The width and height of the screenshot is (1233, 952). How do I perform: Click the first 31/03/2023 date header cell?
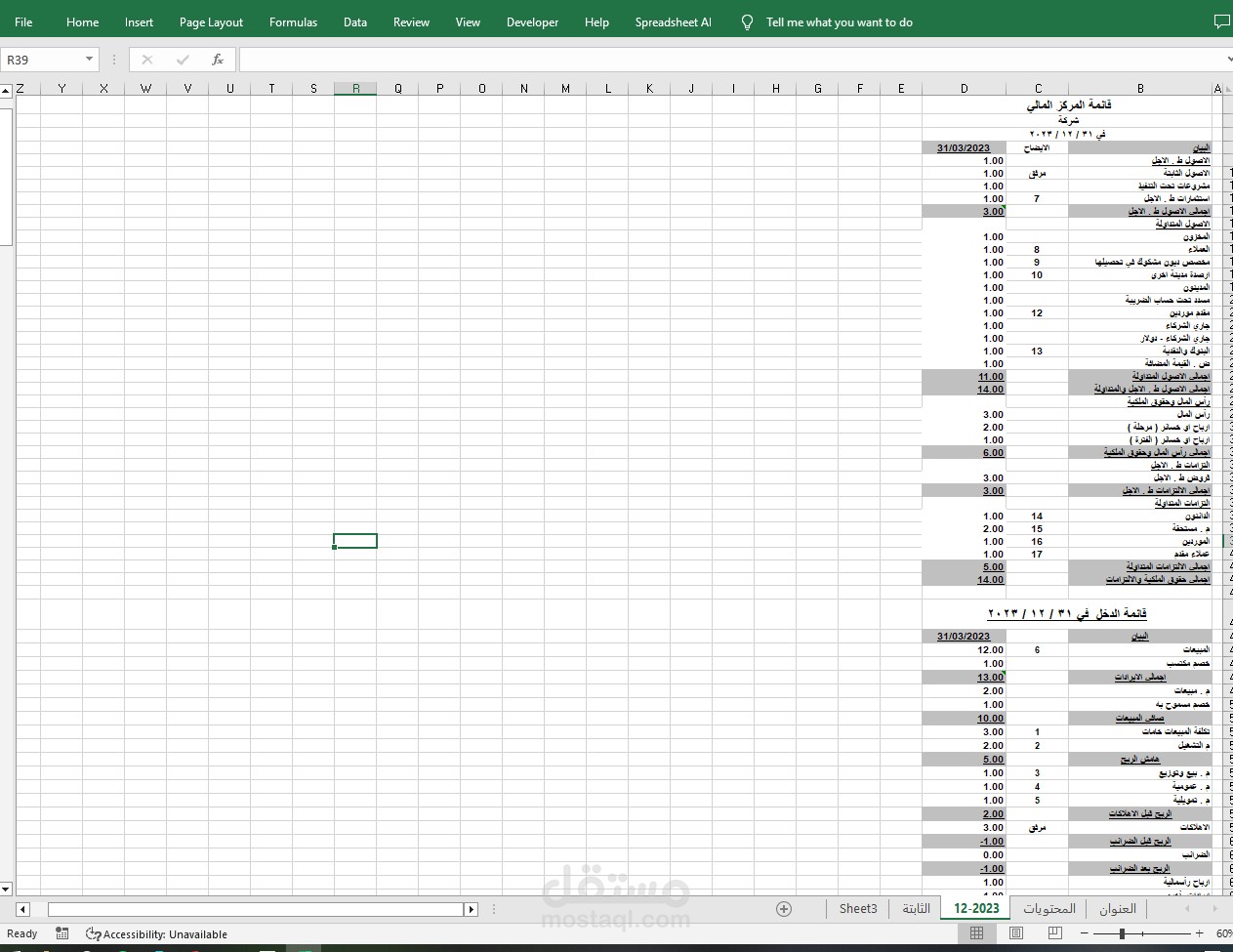point(964,148)
